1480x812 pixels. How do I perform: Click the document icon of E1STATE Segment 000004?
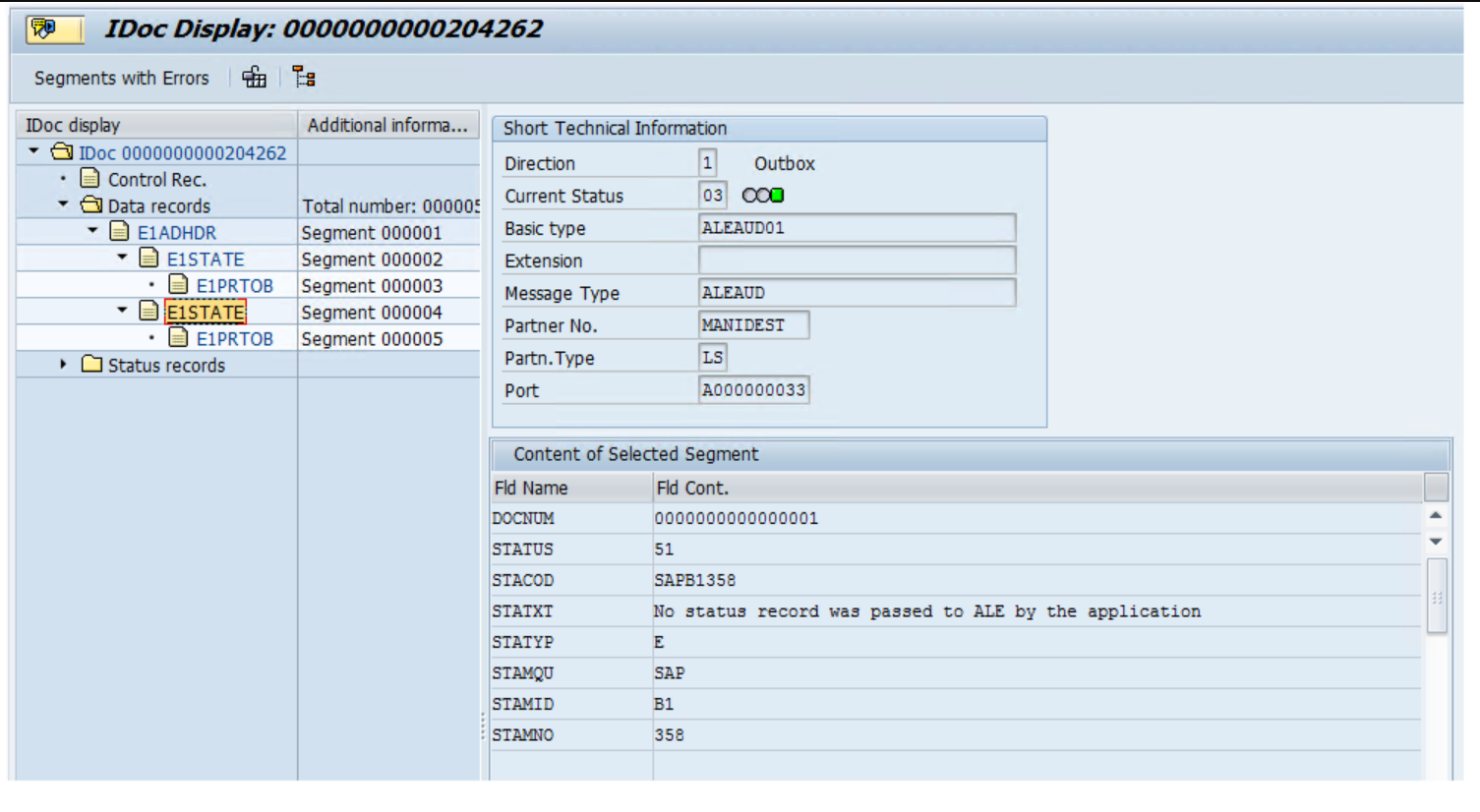[x=149, y=312]
